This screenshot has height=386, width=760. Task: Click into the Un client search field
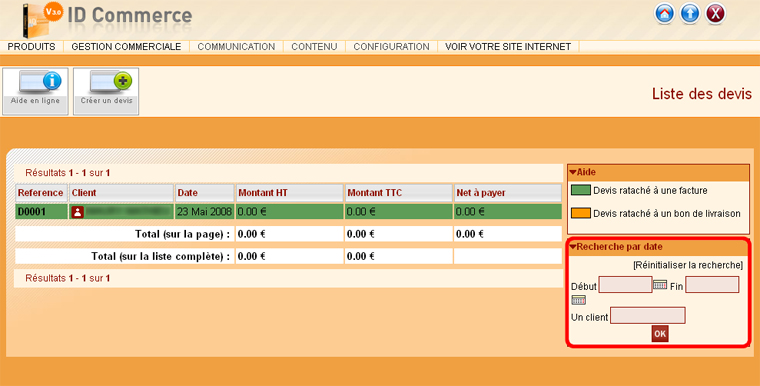(x=648, y=315)
